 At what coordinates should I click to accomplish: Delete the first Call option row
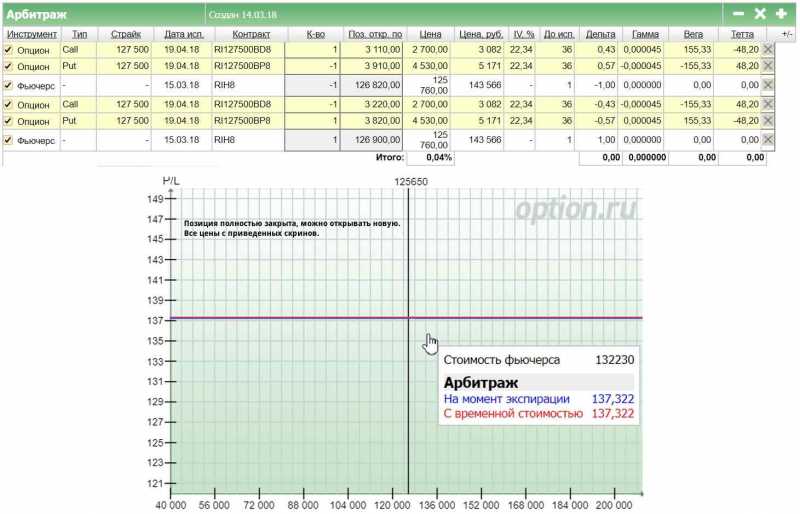(x=768, y=49)
